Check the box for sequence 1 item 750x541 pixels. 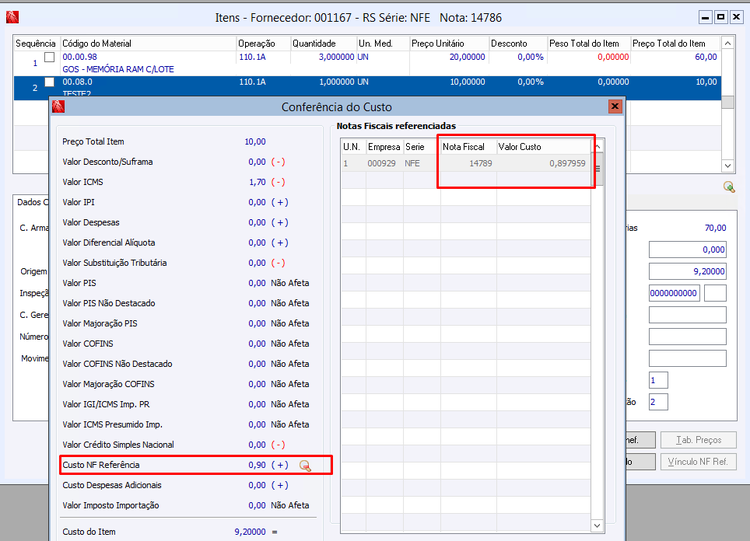49,58
